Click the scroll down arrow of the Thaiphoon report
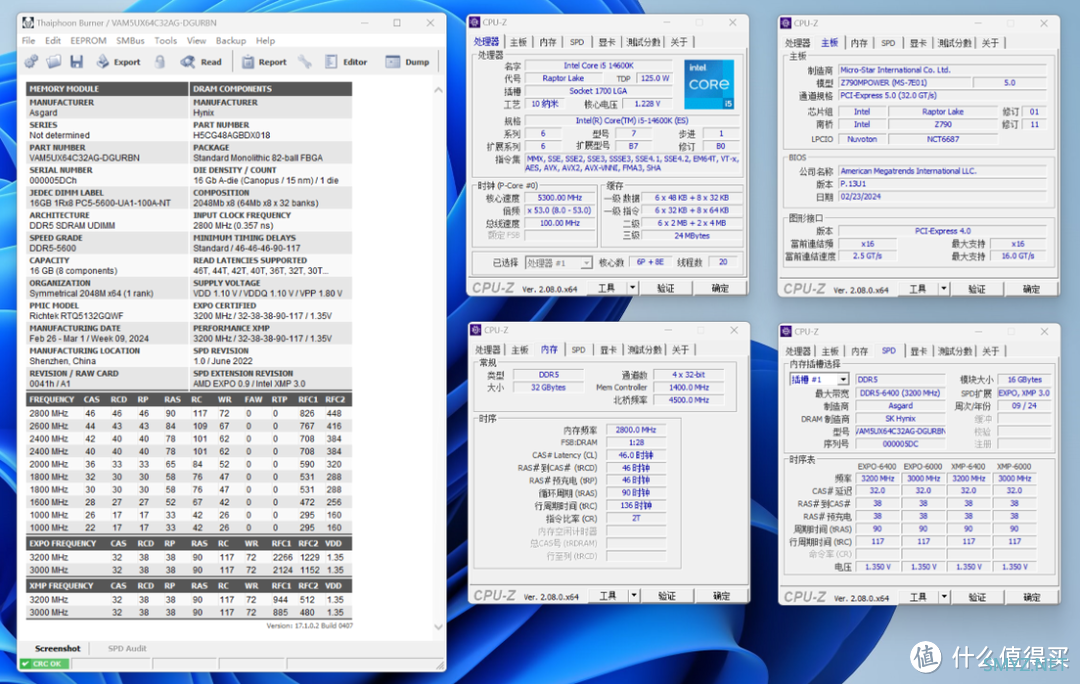 [439, 626]
